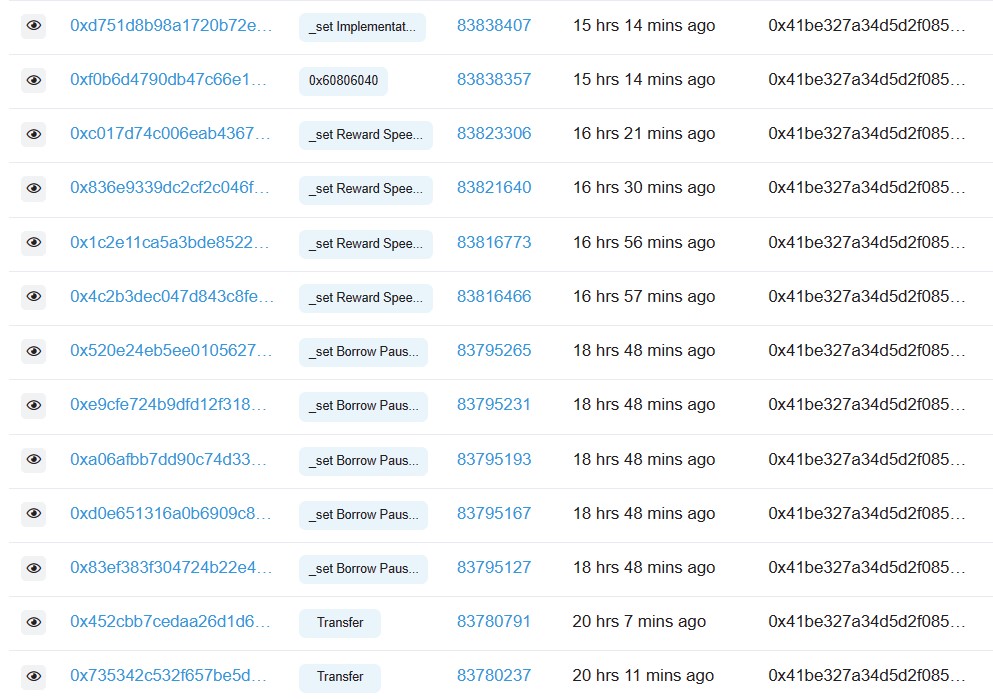
Task: Click the _set Implementat... method label
Action: (x=362, y=27)
